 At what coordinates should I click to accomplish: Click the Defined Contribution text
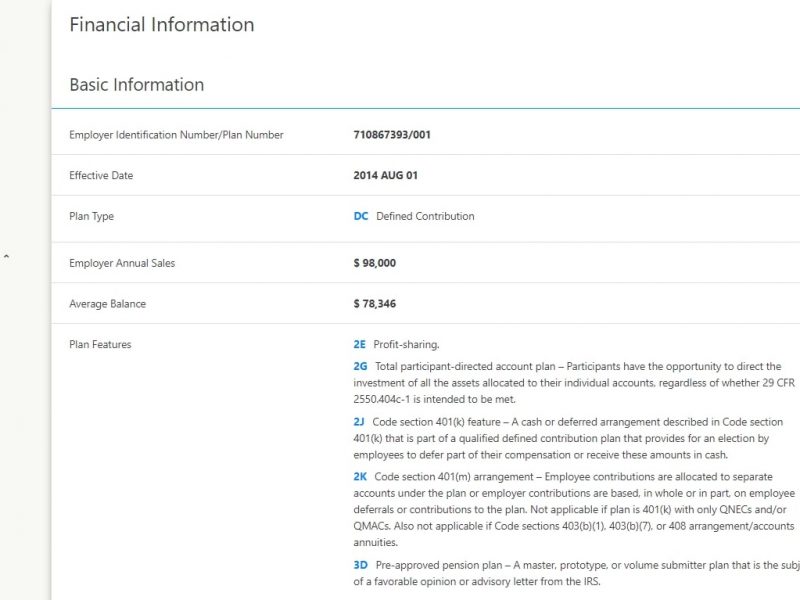point(425,216)
